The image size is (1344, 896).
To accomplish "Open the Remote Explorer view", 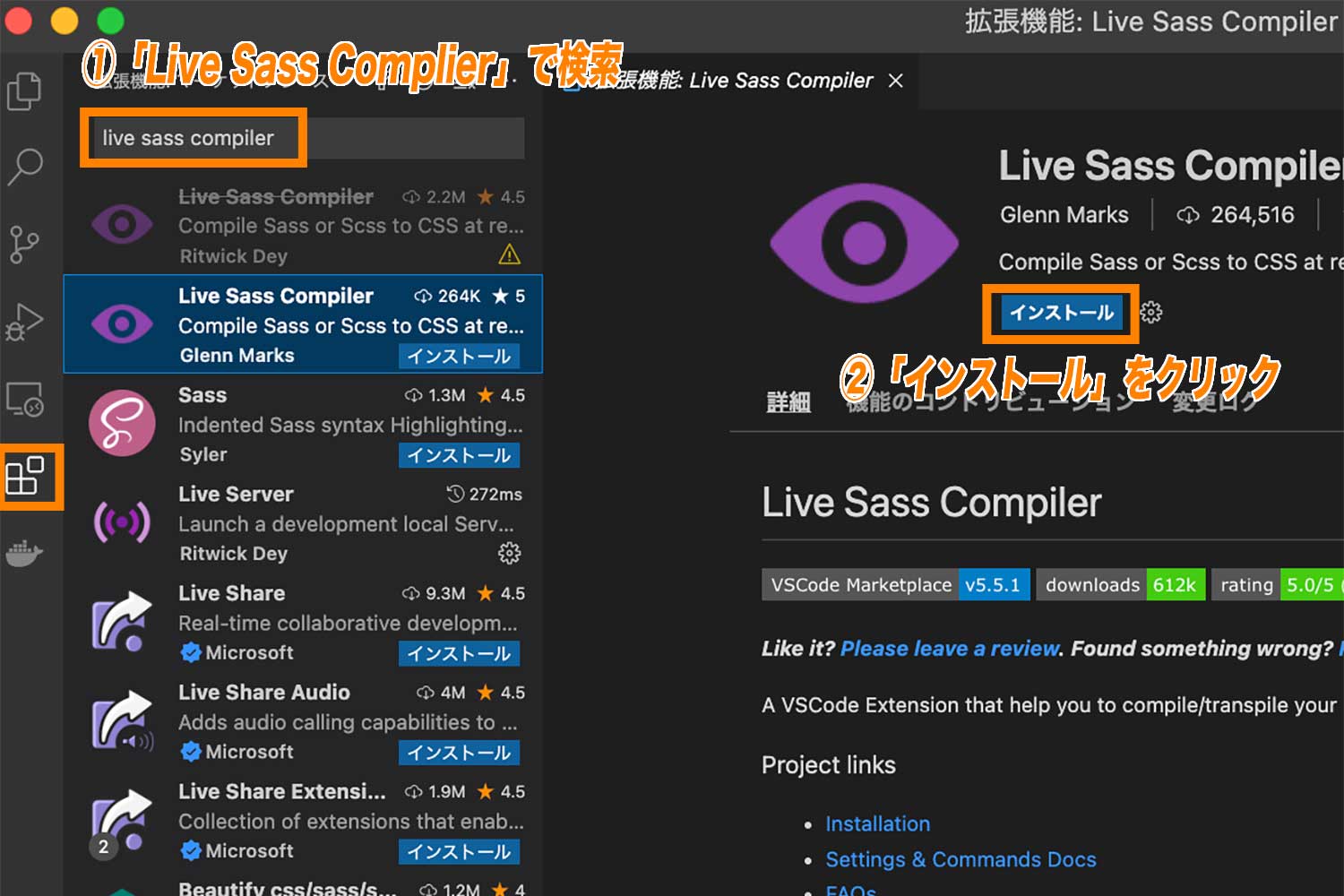I will [24, 400].
